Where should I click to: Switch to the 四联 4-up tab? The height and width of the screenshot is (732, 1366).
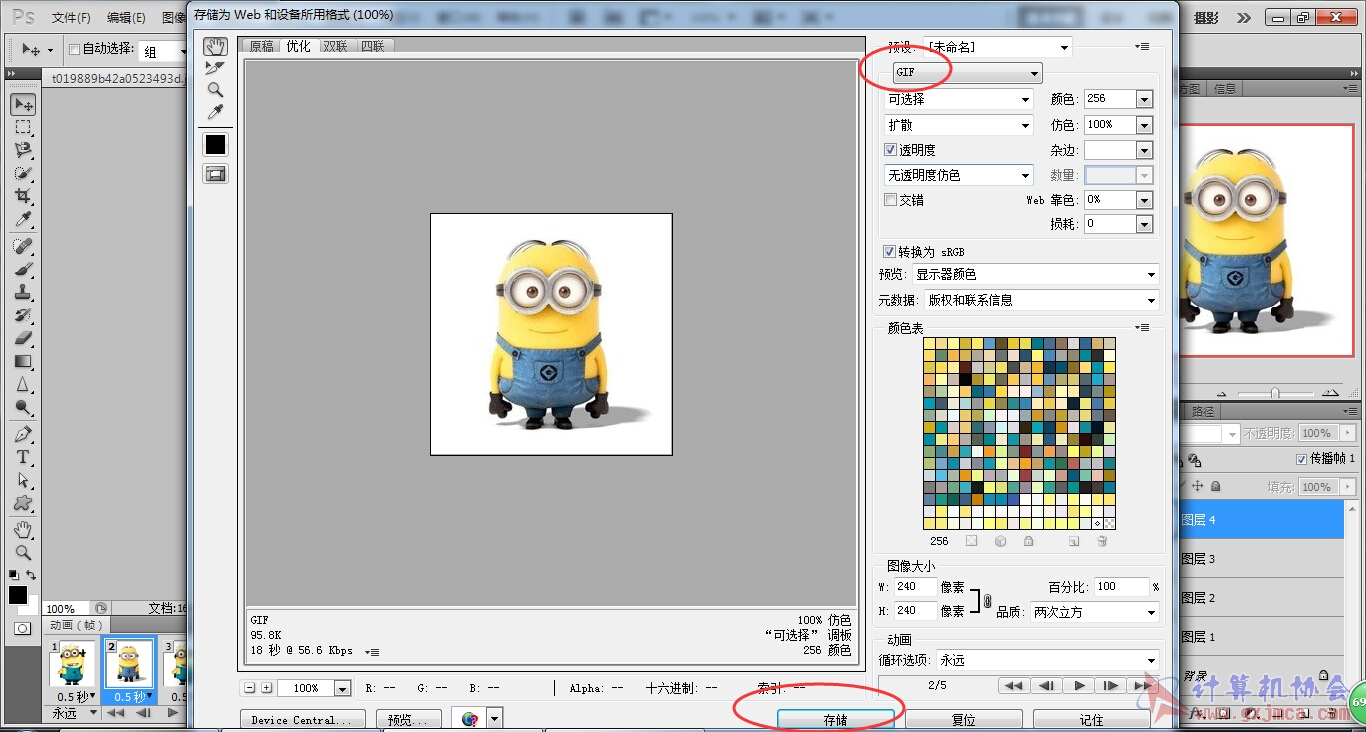(373, 46)
